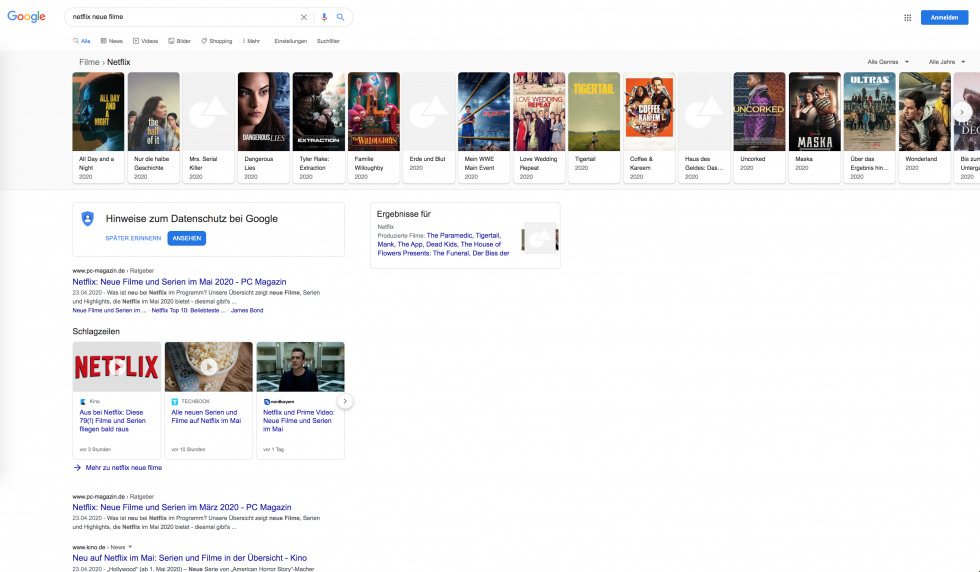
Task: Open the Tyler Rake: Extraction poster
Action: 318,111
